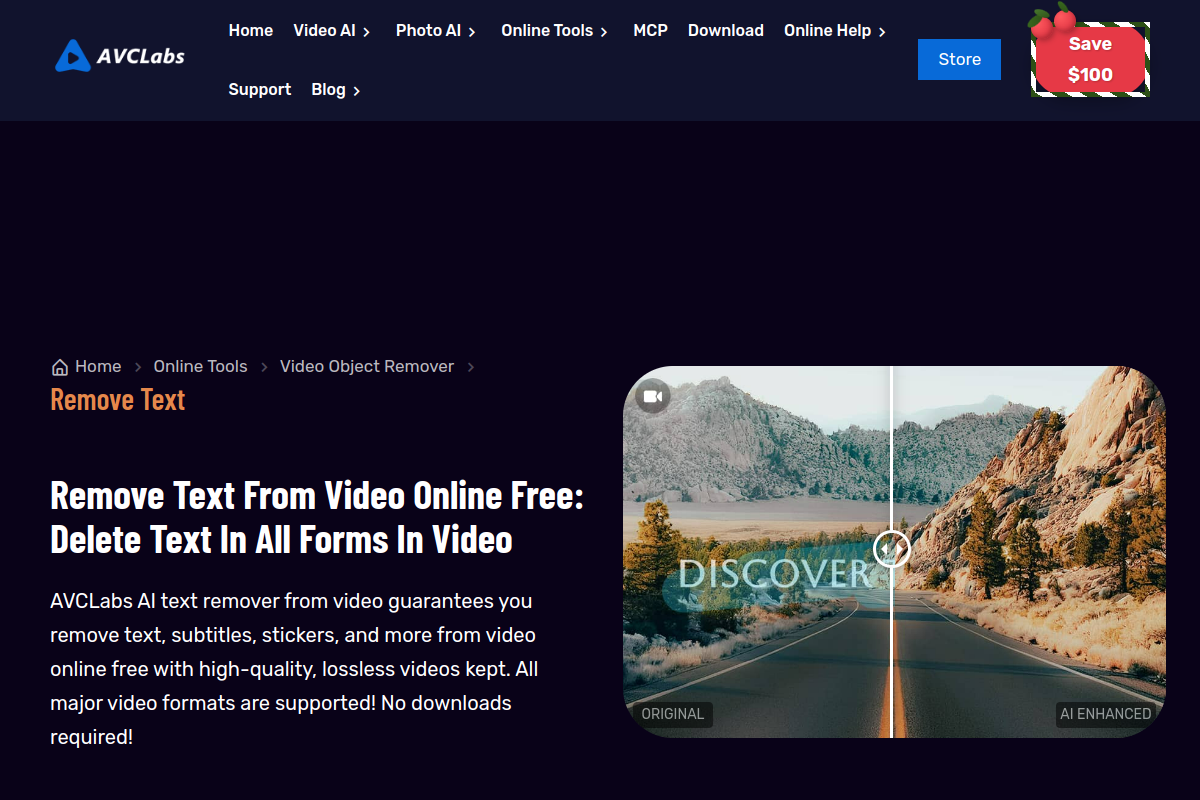
Task: Expand the Online Tools chevron
Action: tap(604, 32)
